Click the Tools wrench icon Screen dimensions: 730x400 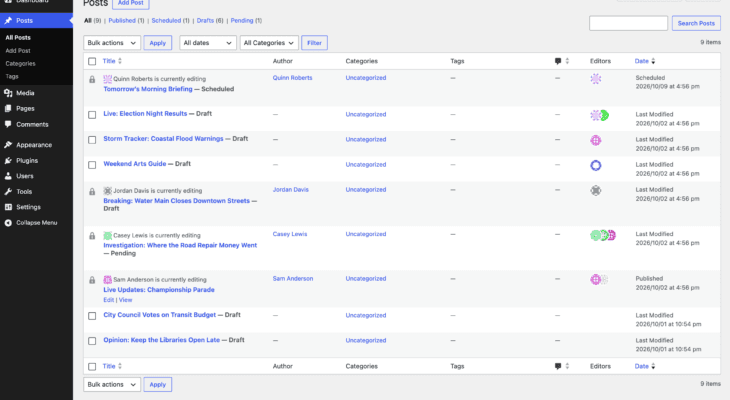coord(8,191)
